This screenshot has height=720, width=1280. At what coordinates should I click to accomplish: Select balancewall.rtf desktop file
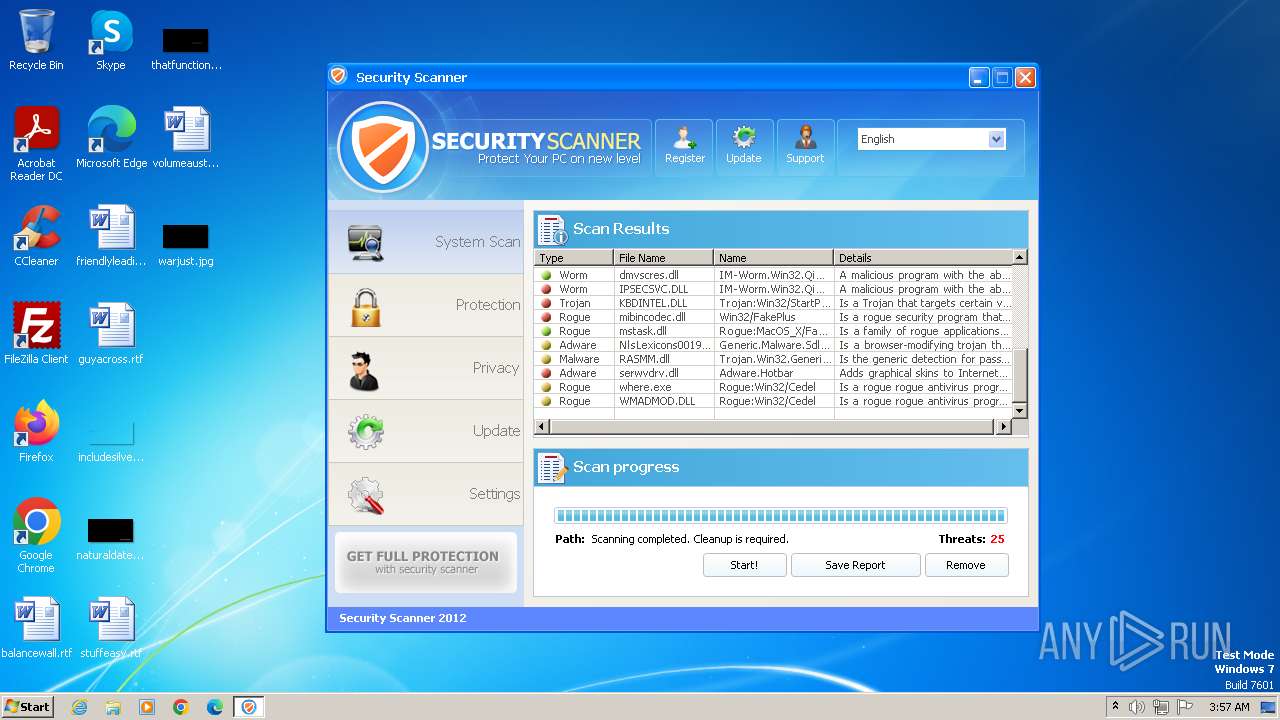coord(36,628)
